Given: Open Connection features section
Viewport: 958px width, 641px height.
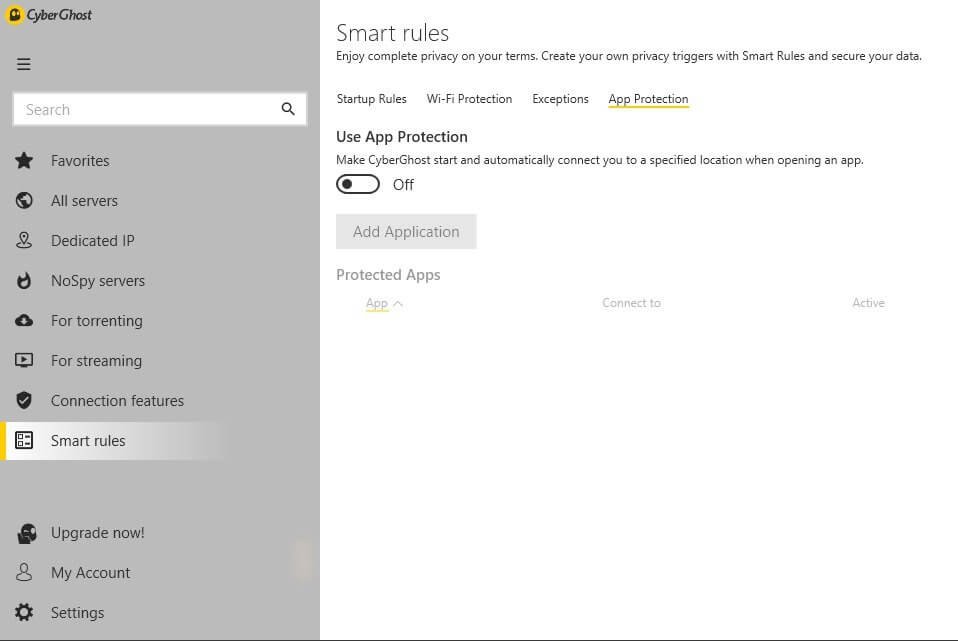Looking at the screenshot, I should [x=117, y=401].
